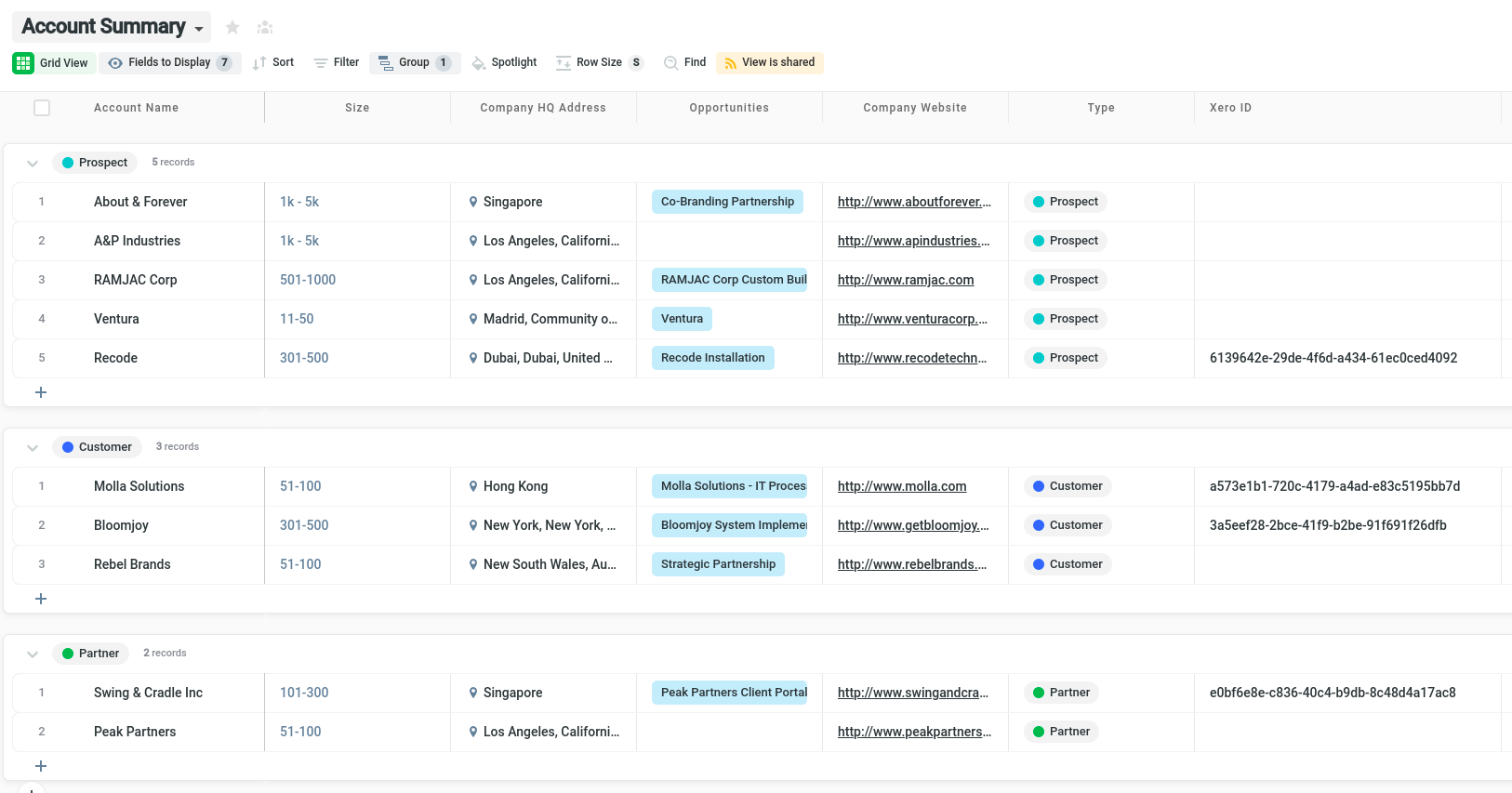
Task: Open the Find search tool
Action: tap(685, 62)
